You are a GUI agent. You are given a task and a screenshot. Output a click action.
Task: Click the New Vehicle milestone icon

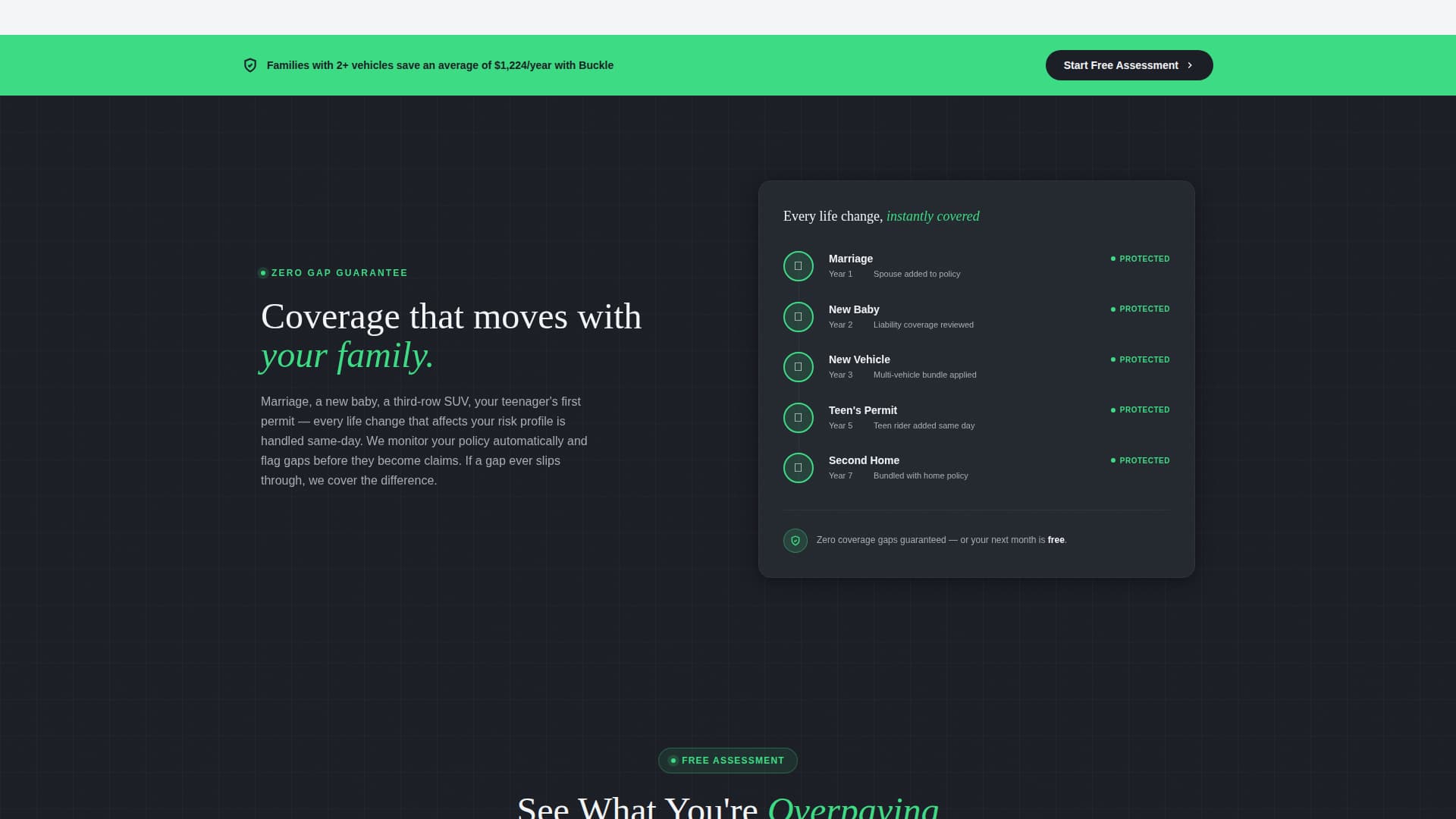pyautogui.click(x=798, y=367)
